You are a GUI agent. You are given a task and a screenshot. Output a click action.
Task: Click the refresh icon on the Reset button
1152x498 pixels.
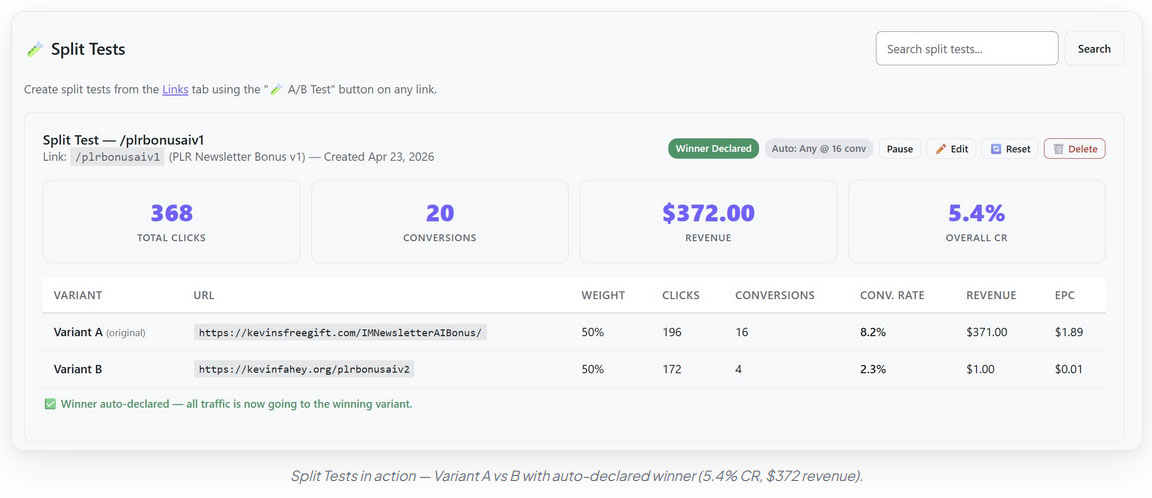(996, 149)
